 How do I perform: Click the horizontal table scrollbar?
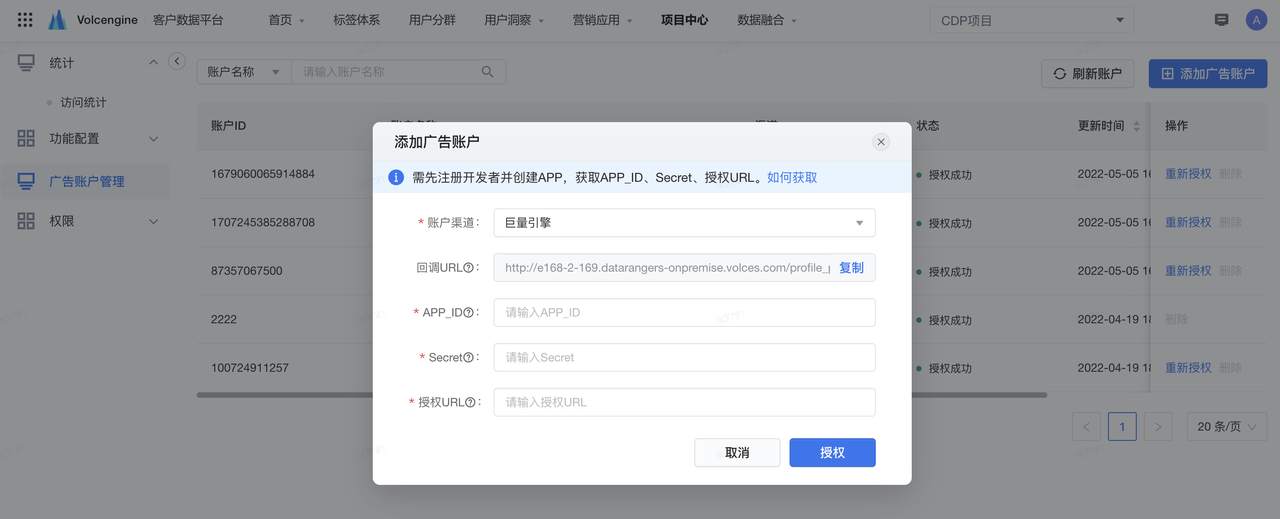(621, 395)
